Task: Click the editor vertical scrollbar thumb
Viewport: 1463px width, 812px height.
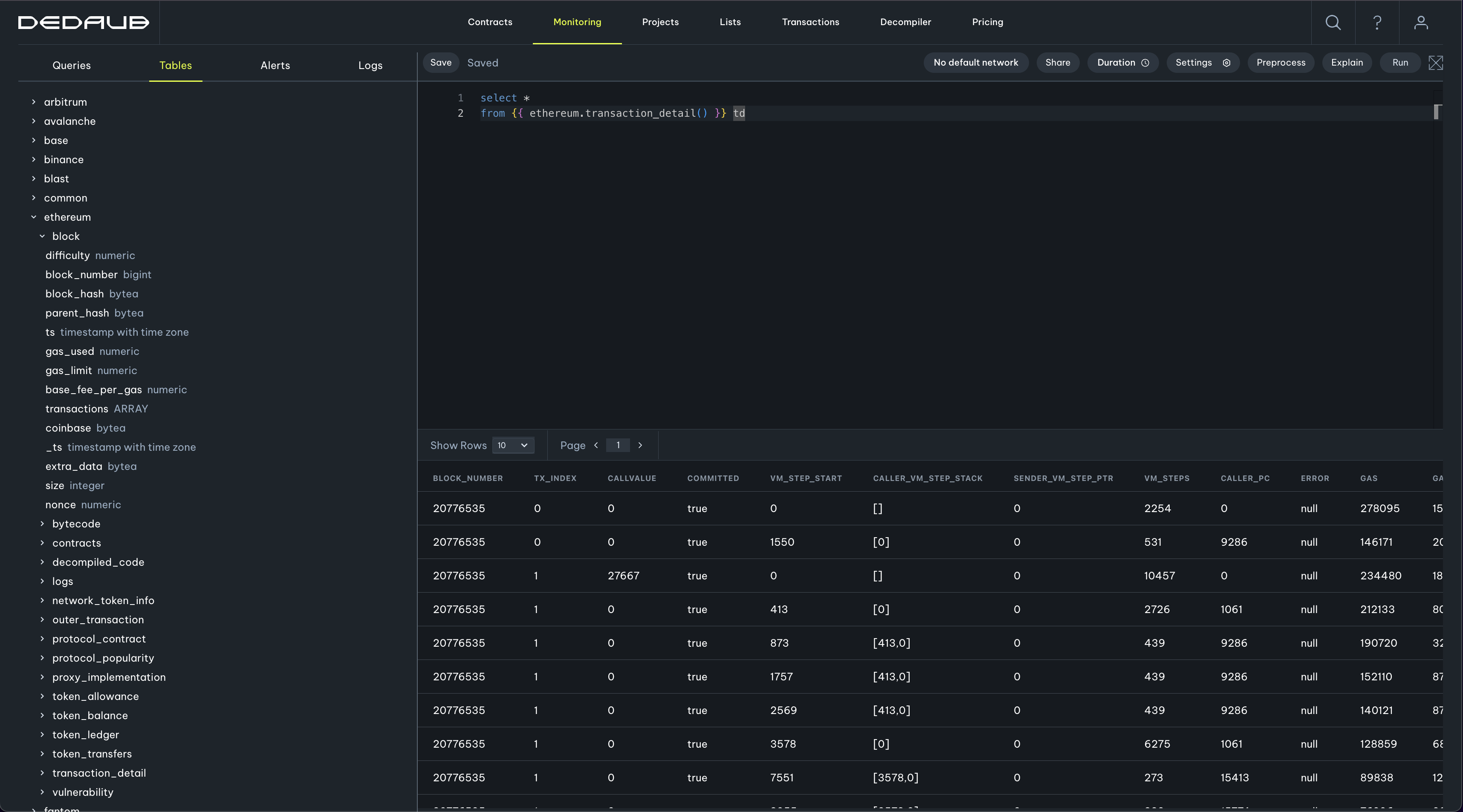Action: [1436, 112]
